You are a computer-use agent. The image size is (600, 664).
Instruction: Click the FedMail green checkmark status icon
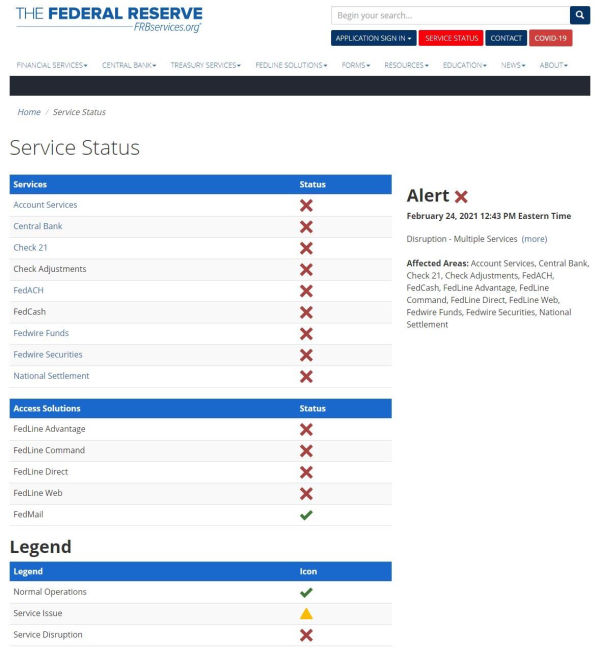coord(306,515)
